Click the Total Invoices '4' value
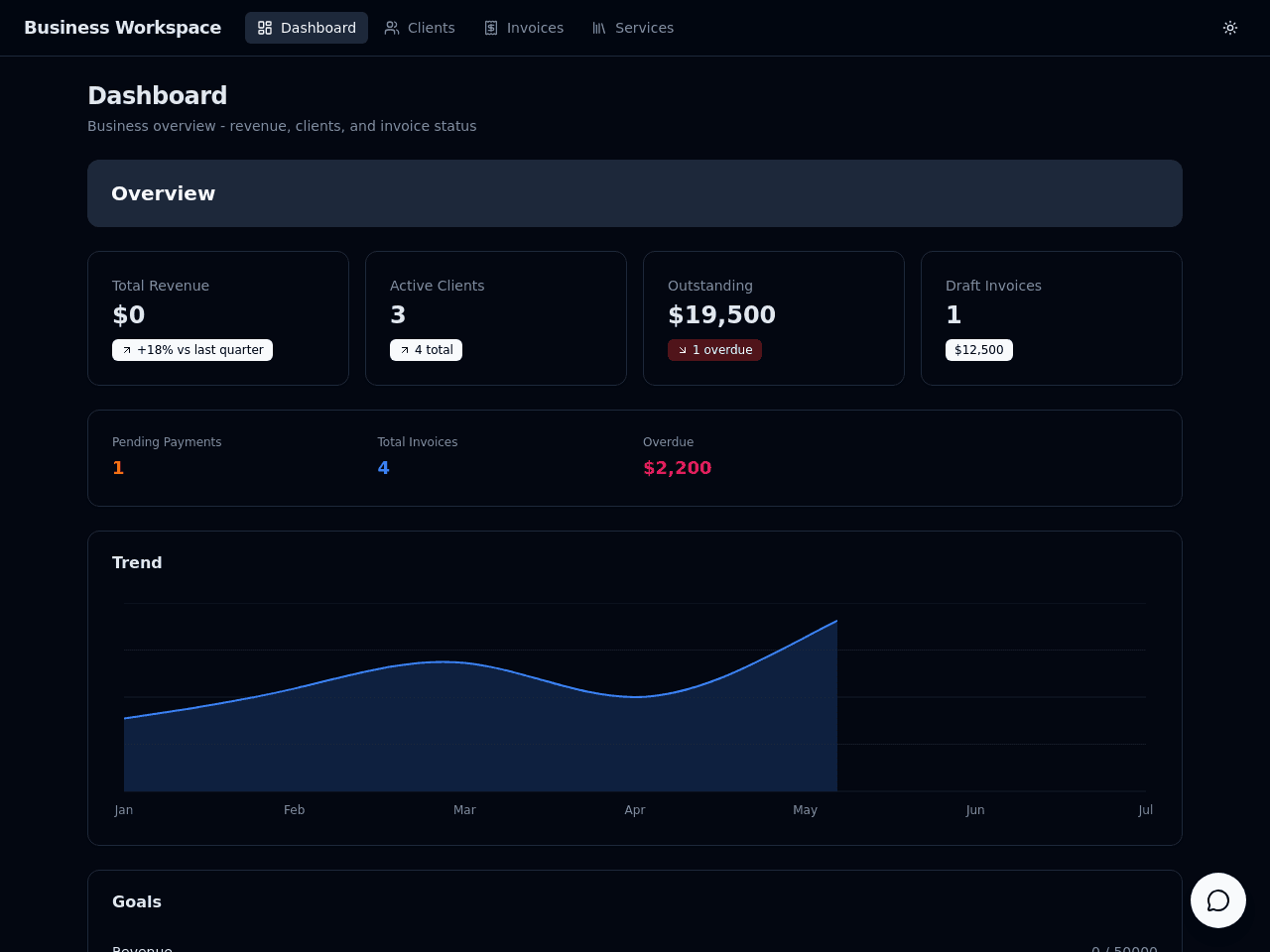Viewport: 1270px width, 952px height. point(383,468)
